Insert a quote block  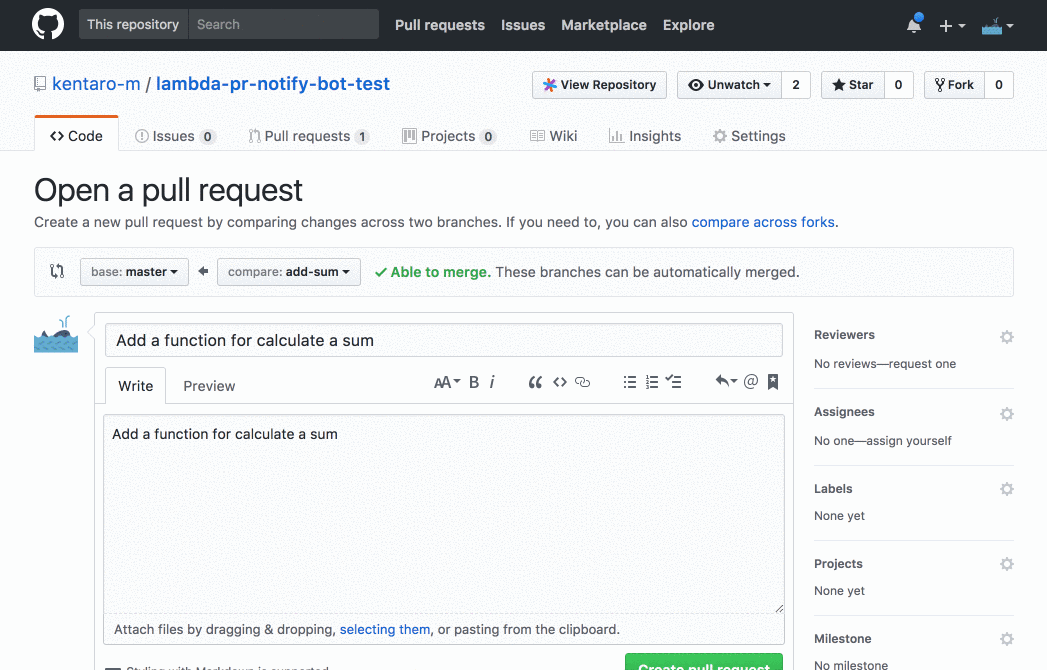point(535,382)
